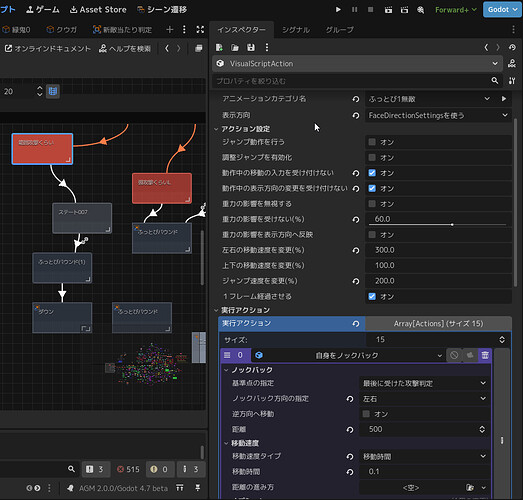Select the インスペクター tab

(x=242, y=30)
